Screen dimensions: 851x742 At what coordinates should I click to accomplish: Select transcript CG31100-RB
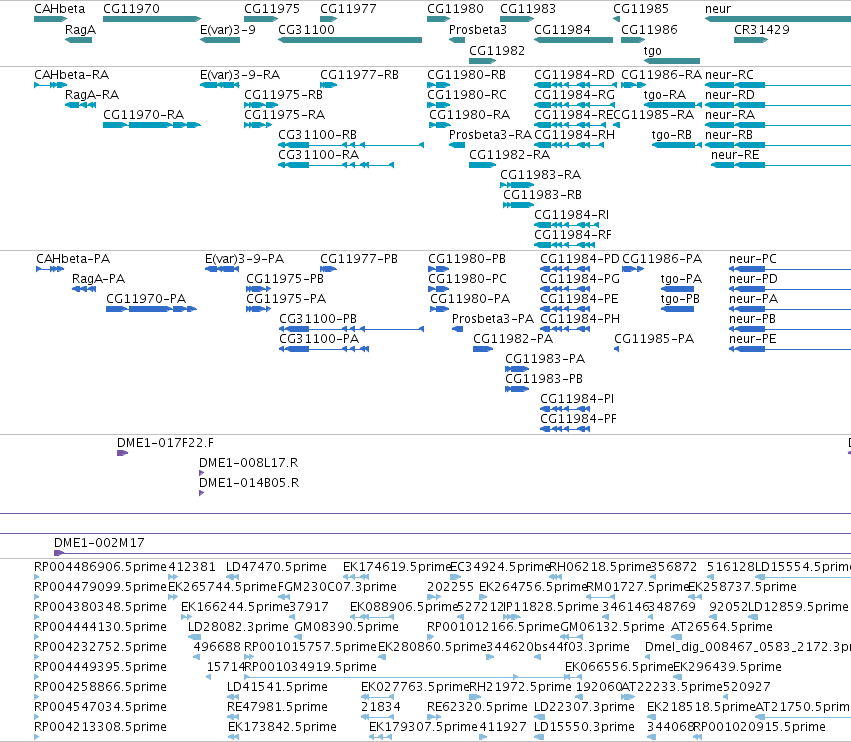pos(317,135)
